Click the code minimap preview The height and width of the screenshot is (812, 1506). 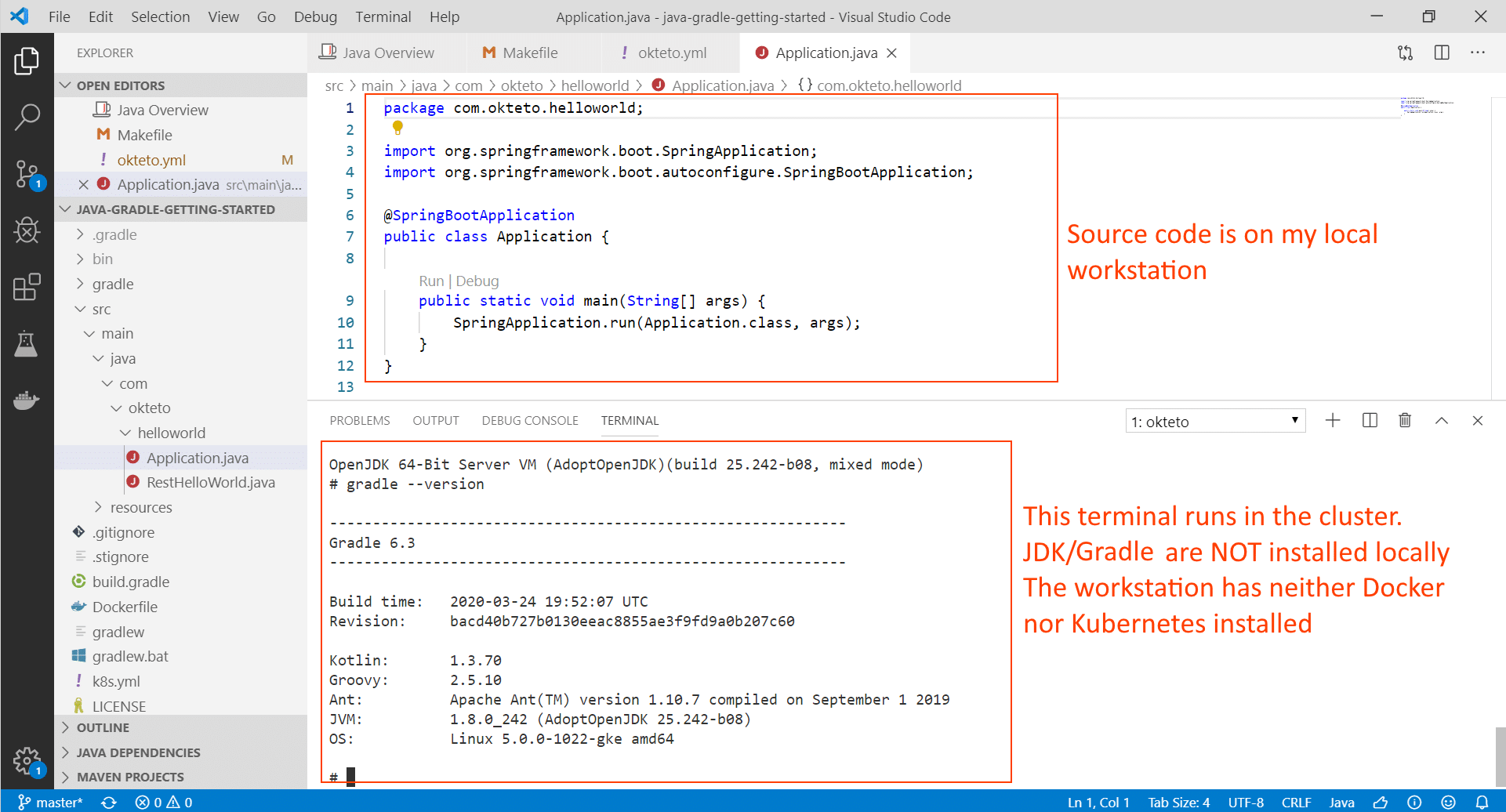click(x=1427, y=106)
